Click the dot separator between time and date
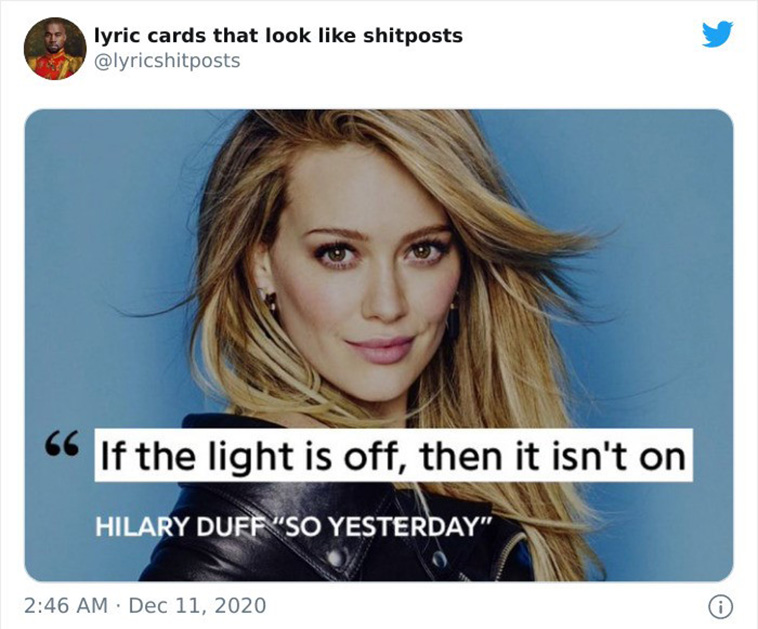Screen dimensions: 758x629 [118, 606]
